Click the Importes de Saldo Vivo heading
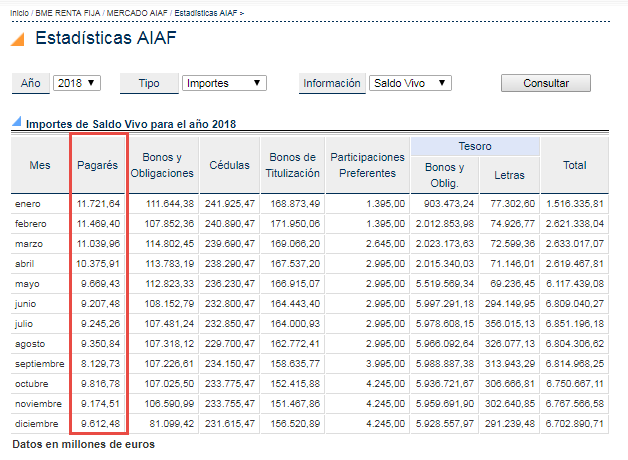This screenshot has width=628, height=460. [x=131, y=124]
